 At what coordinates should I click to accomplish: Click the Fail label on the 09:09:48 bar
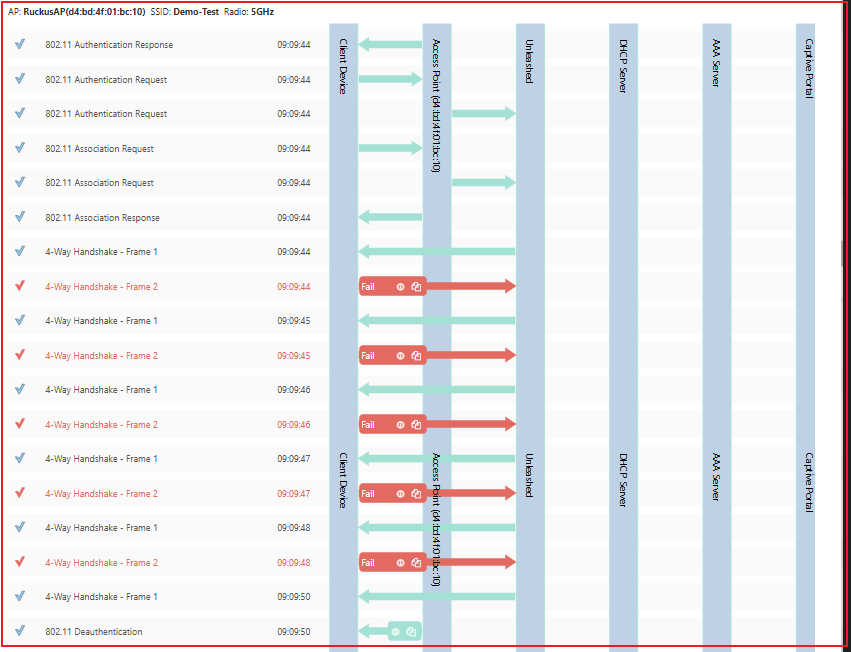pos(368,563)
